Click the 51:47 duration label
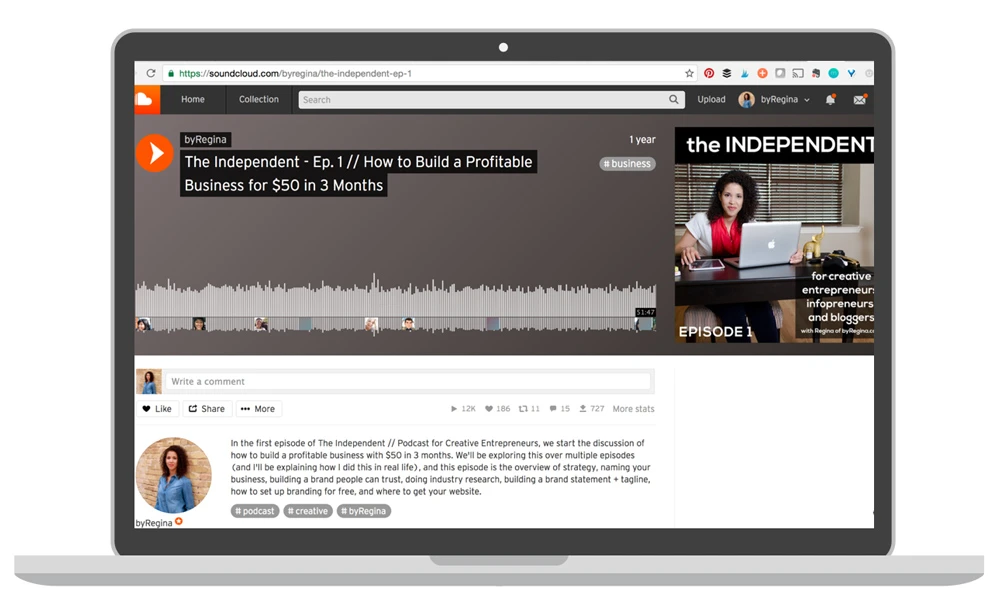The image size is (1000, 600). pos(645,312)
